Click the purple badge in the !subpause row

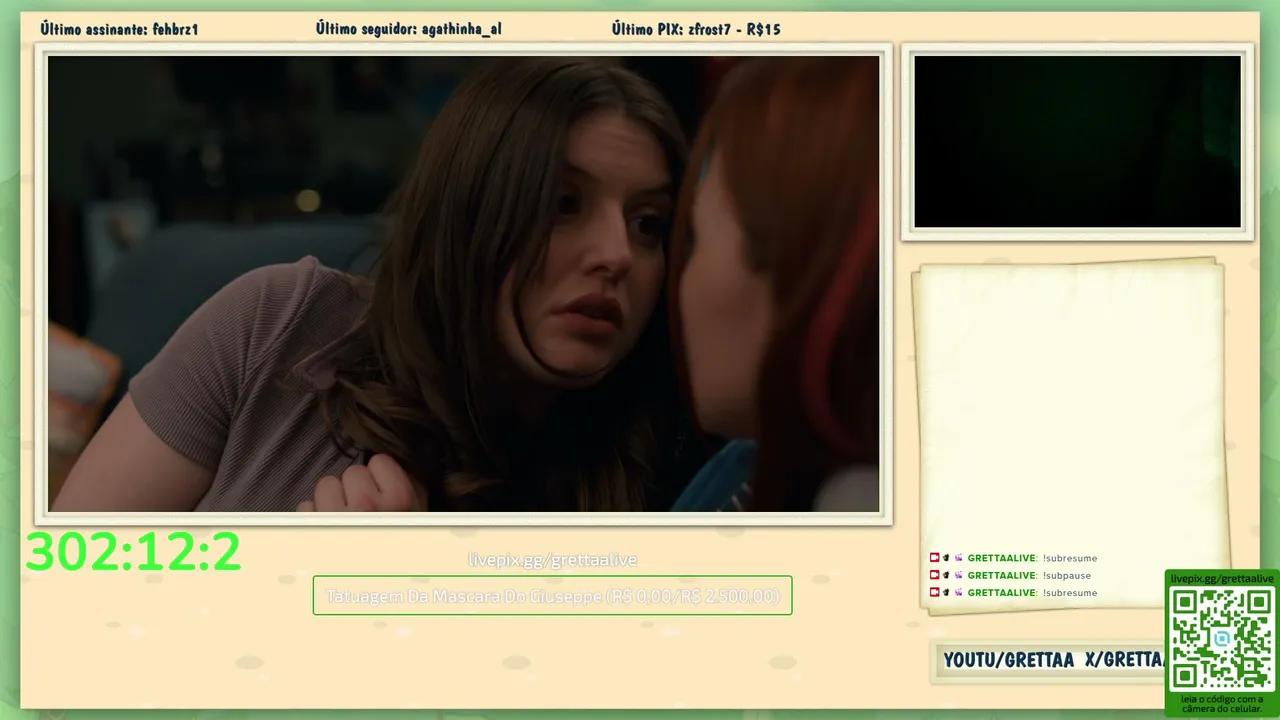958,575
